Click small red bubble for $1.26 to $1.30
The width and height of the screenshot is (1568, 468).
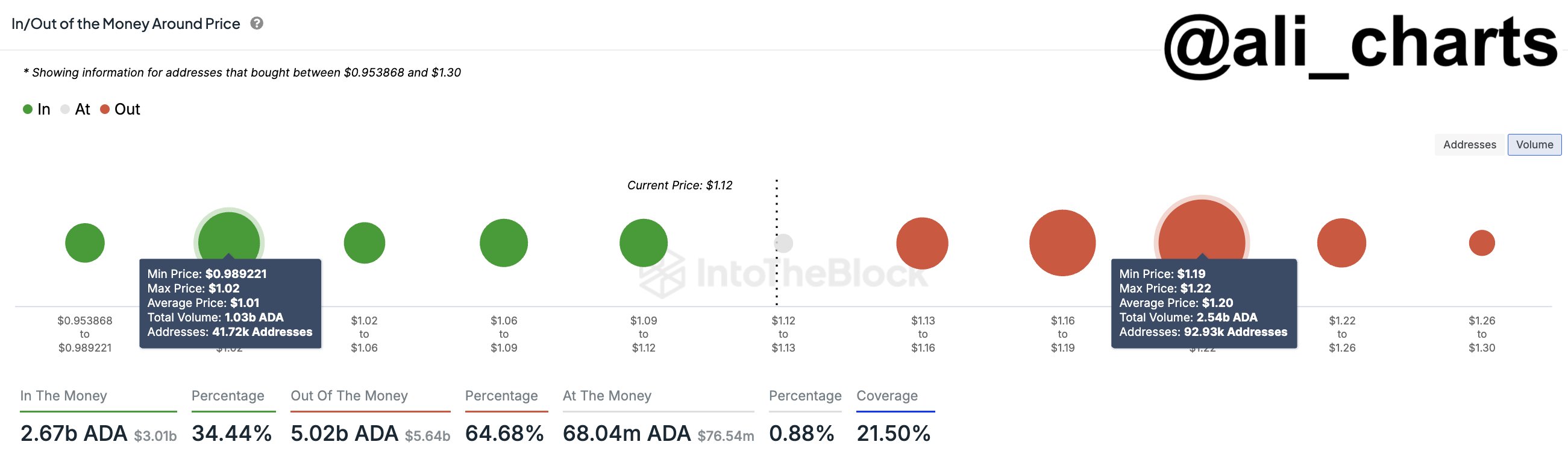pyautogui.click(x=1482, y=242)
